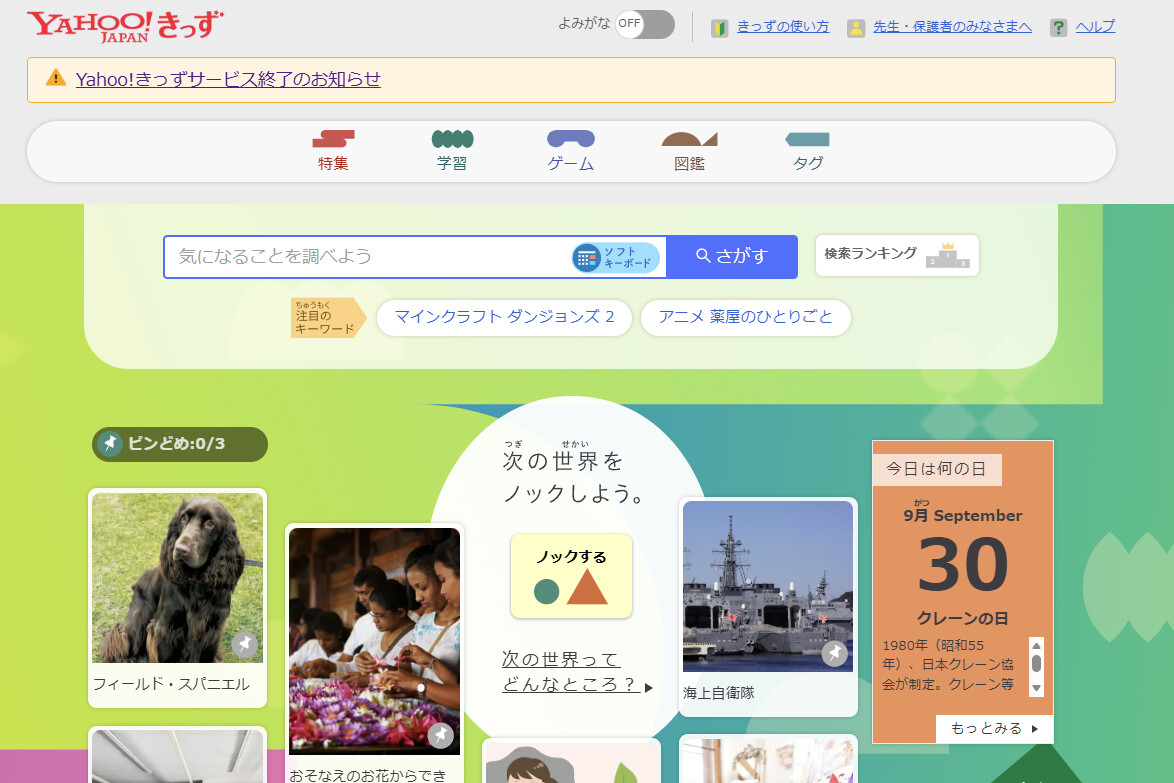The width and height of the screenshot is (1174, 783).
Task: Click the warning triangle icon in notice banner
Action: click(56, 77)
